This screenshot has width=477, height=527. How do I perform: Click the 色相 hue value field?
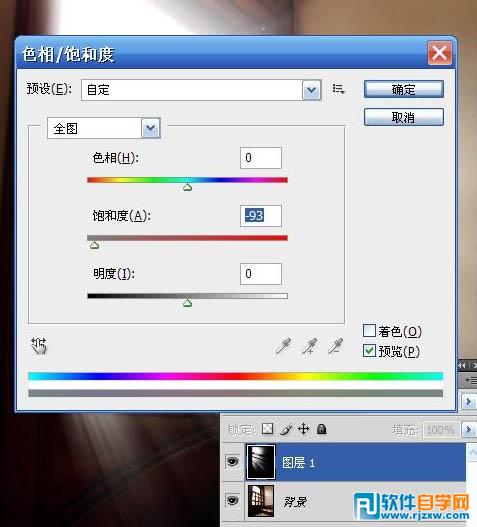click(261, 158)
